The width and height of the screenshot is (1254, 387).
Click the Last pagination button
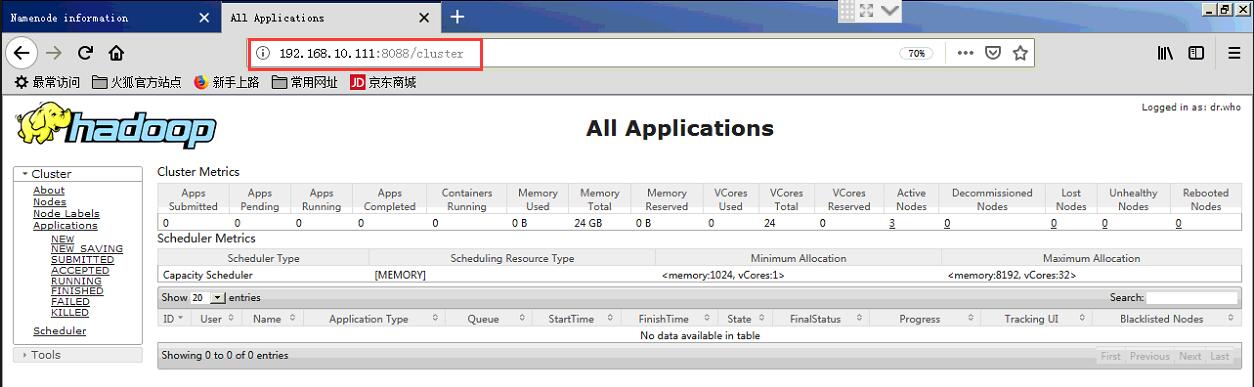pos(1220,356)
